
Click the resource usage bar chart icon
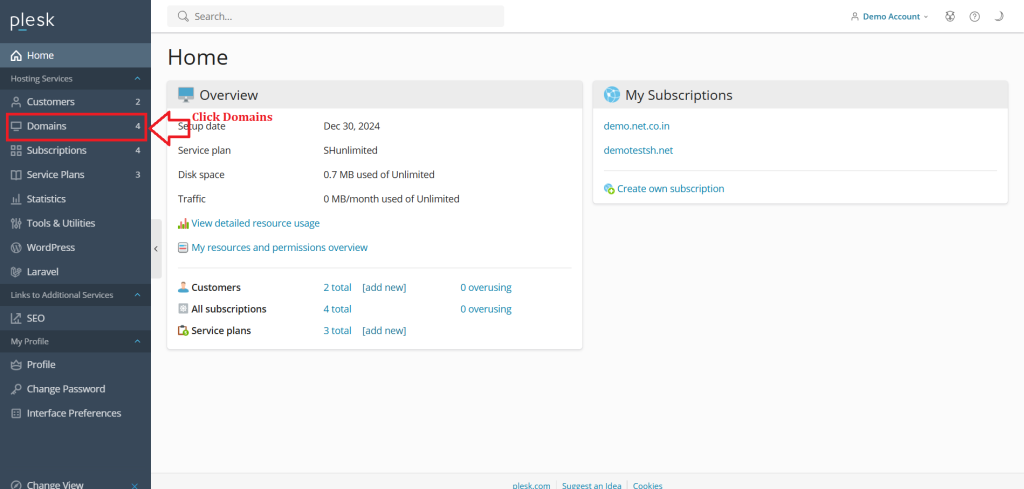[184, 223]
